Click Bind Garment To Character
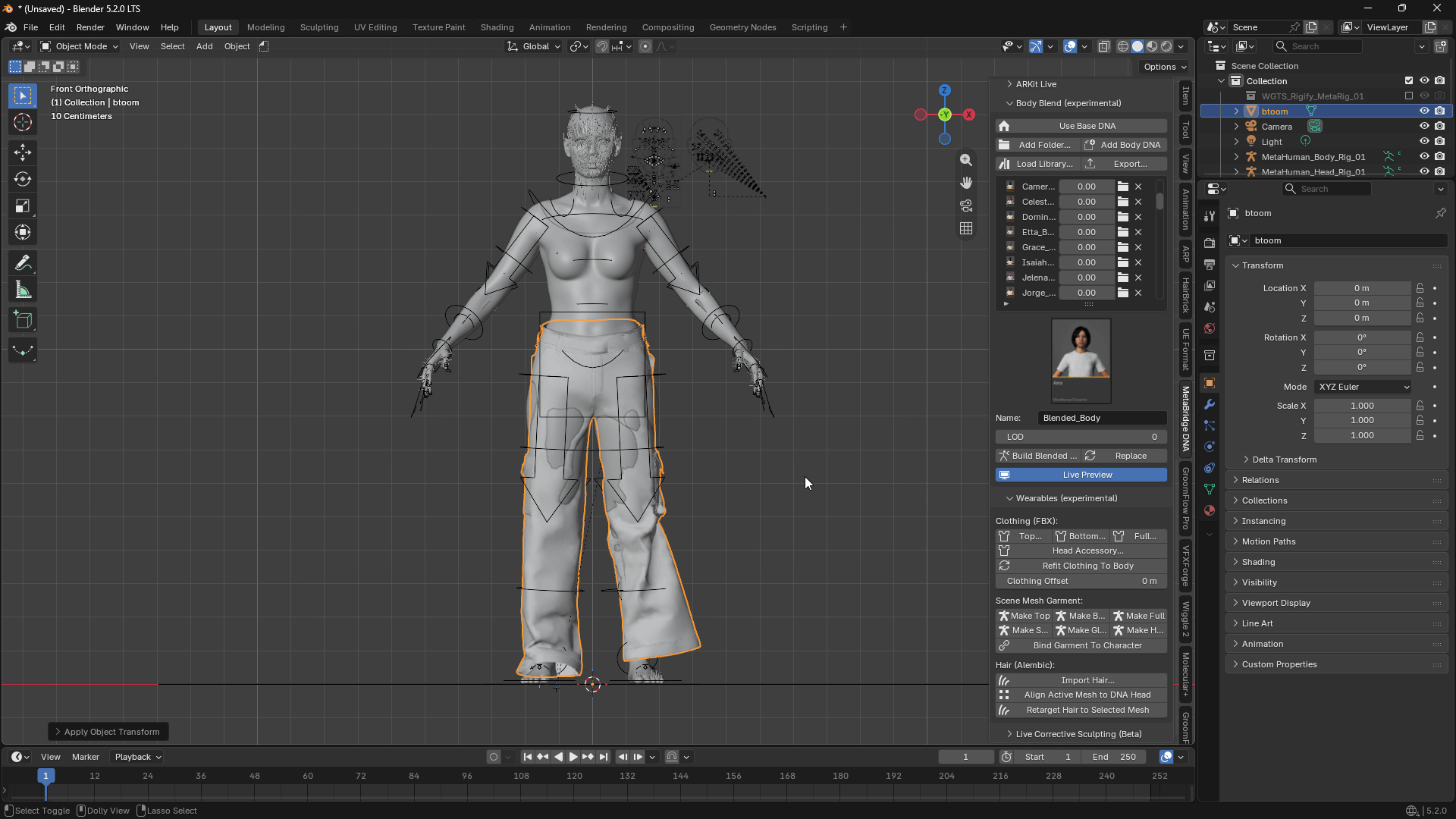 (x=1081, y=645)
